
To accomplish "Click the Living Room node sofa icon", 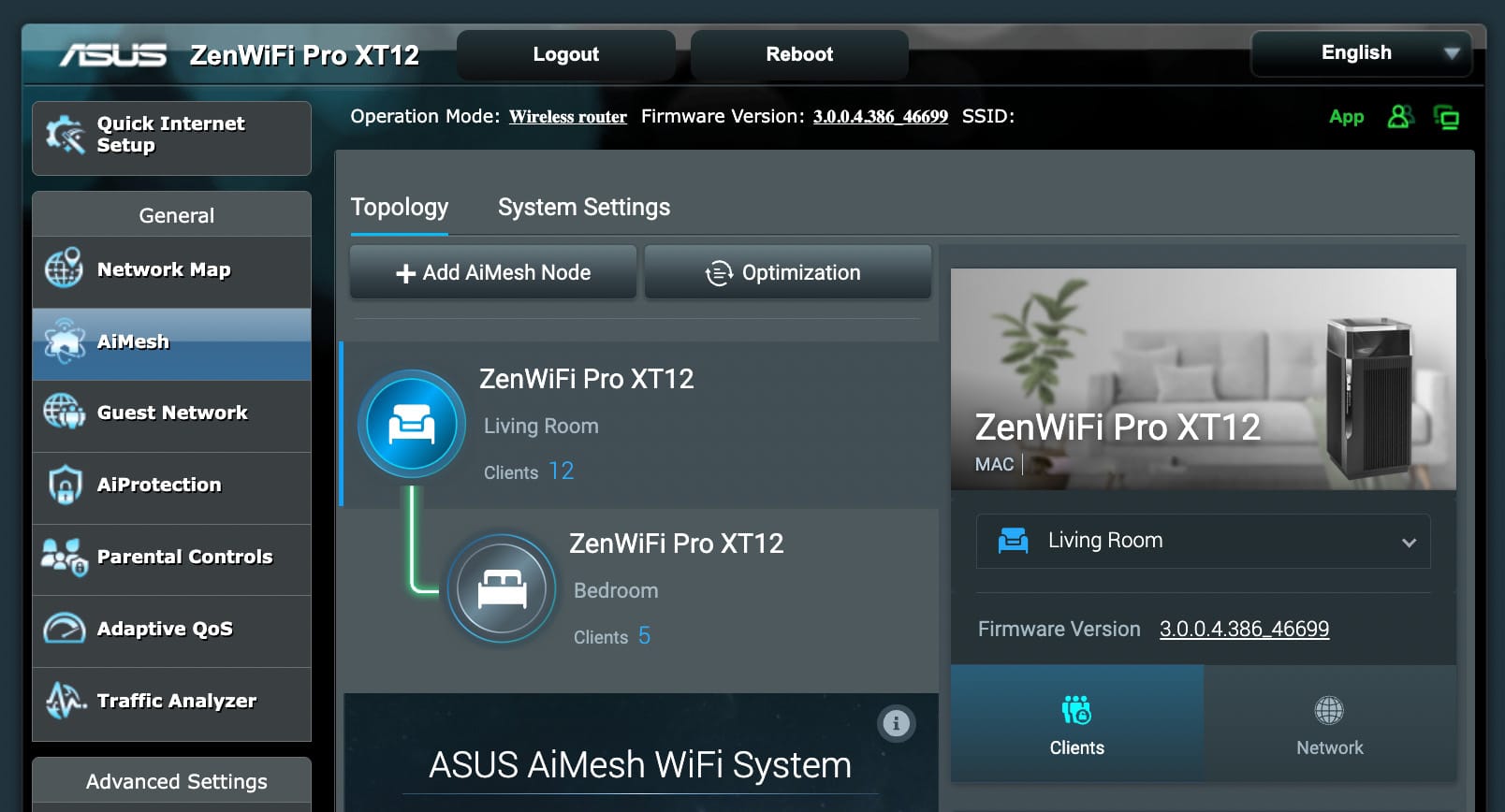I will tap(411, 424).
